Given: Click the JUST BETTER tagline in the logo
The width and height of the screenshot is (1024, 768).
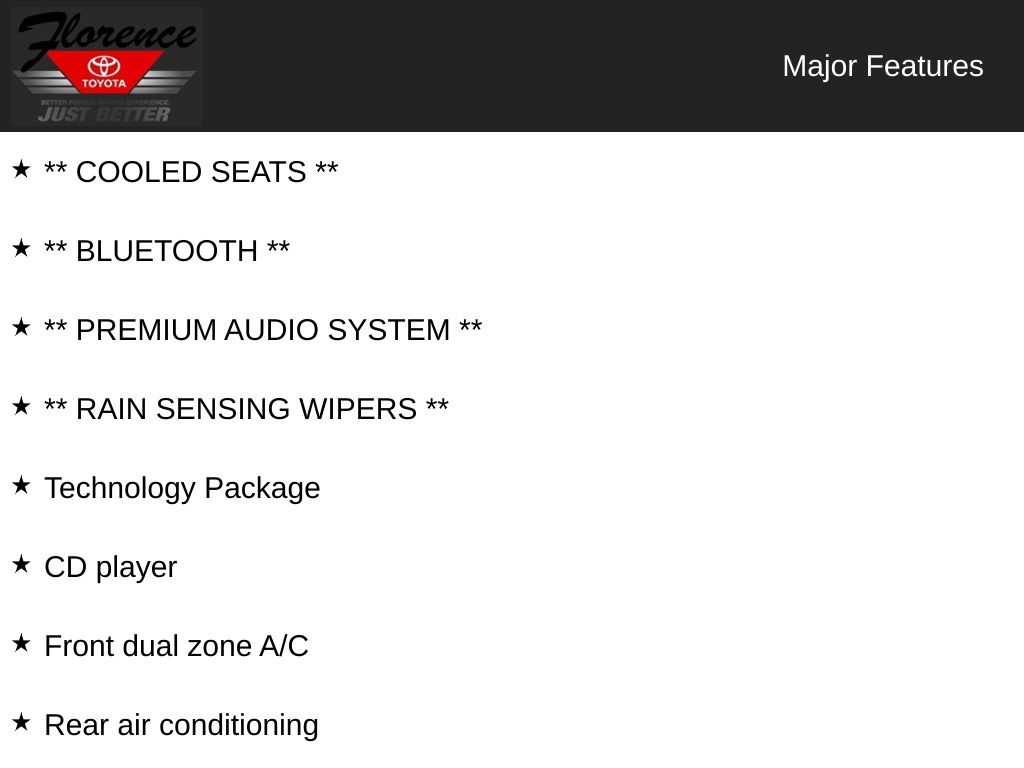Looking at the screenshot, I should pyautogui.click(x=104, y=114).
